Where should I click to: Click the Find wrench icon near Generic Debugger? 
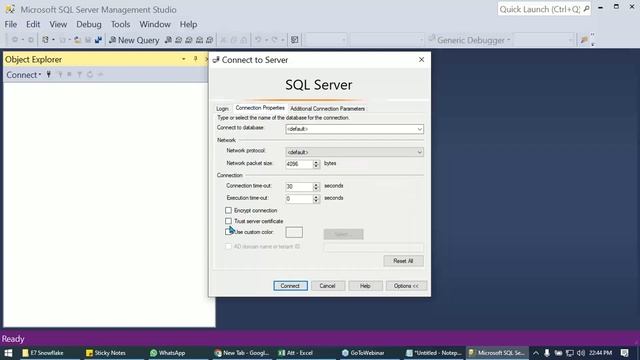coord(584,40)
